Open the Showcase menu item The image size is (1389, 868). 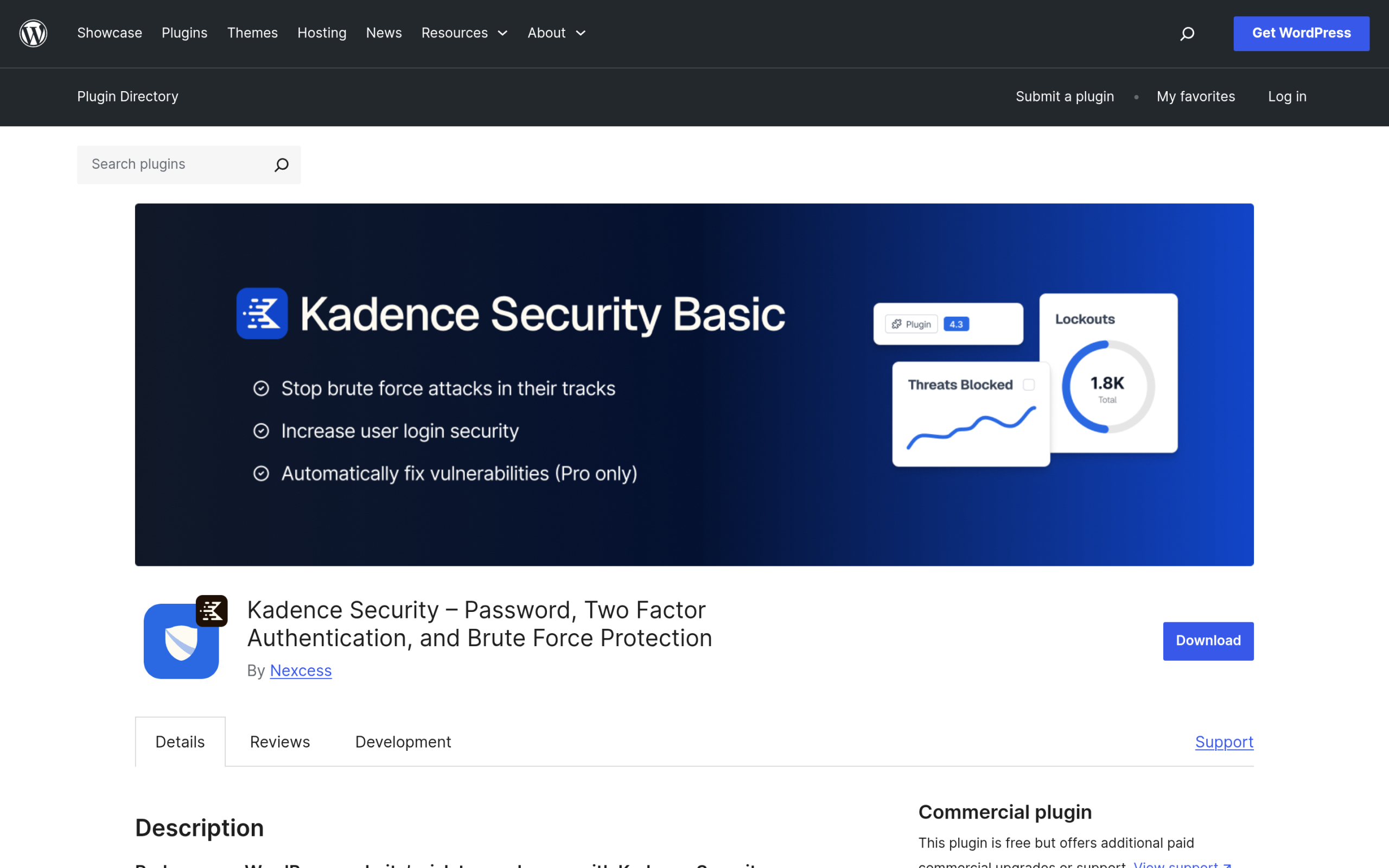pos(110,33)
